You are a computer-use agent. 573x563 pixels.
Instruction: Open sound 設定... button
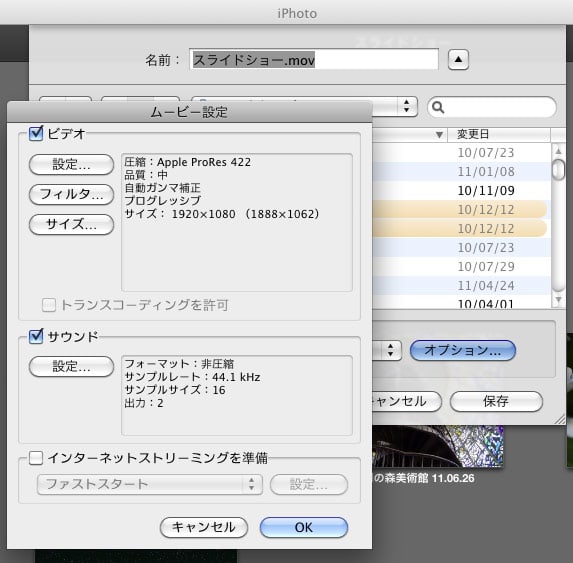pyautogui.click(x=71, y=366)
